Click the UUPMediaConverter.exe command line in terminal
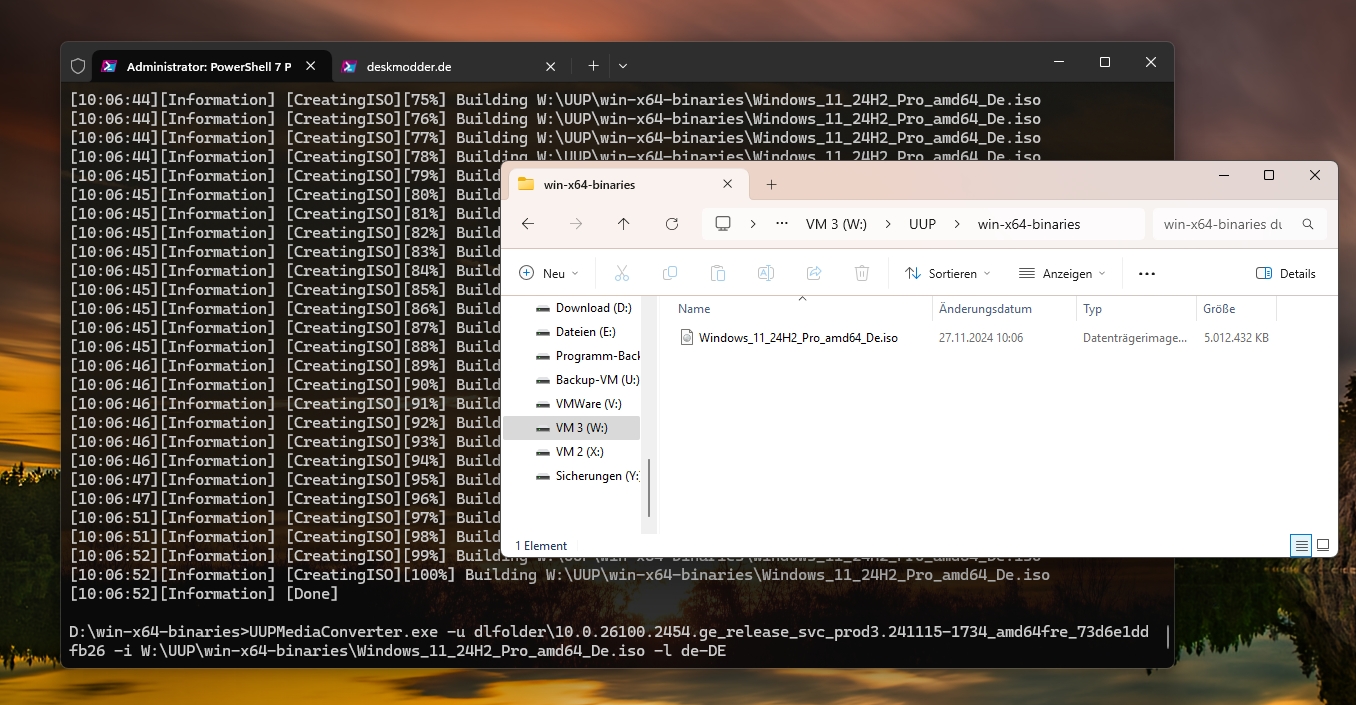Screen dimensions: 1356x705 609,642
